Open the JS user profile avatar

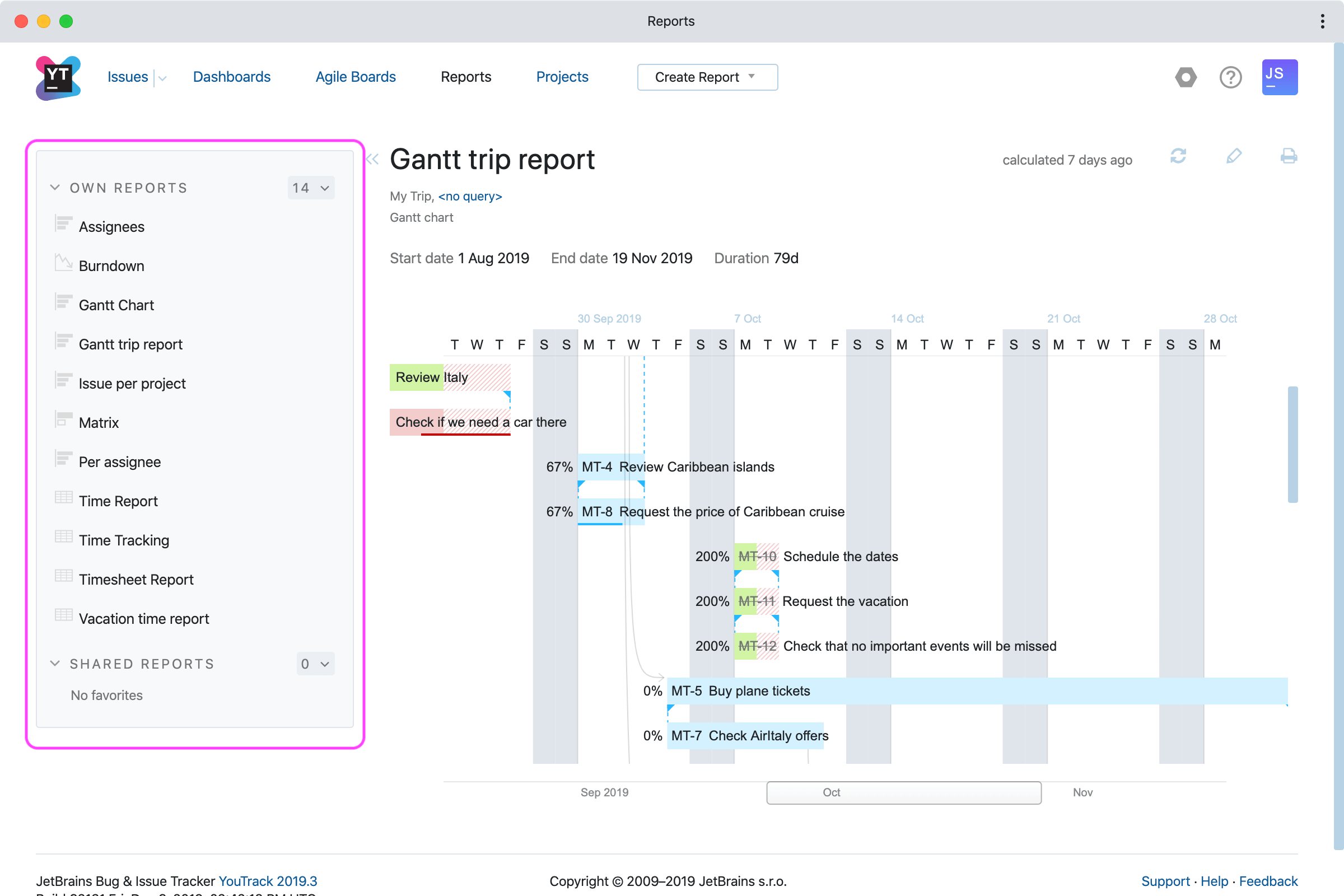tap(1279, 77)
